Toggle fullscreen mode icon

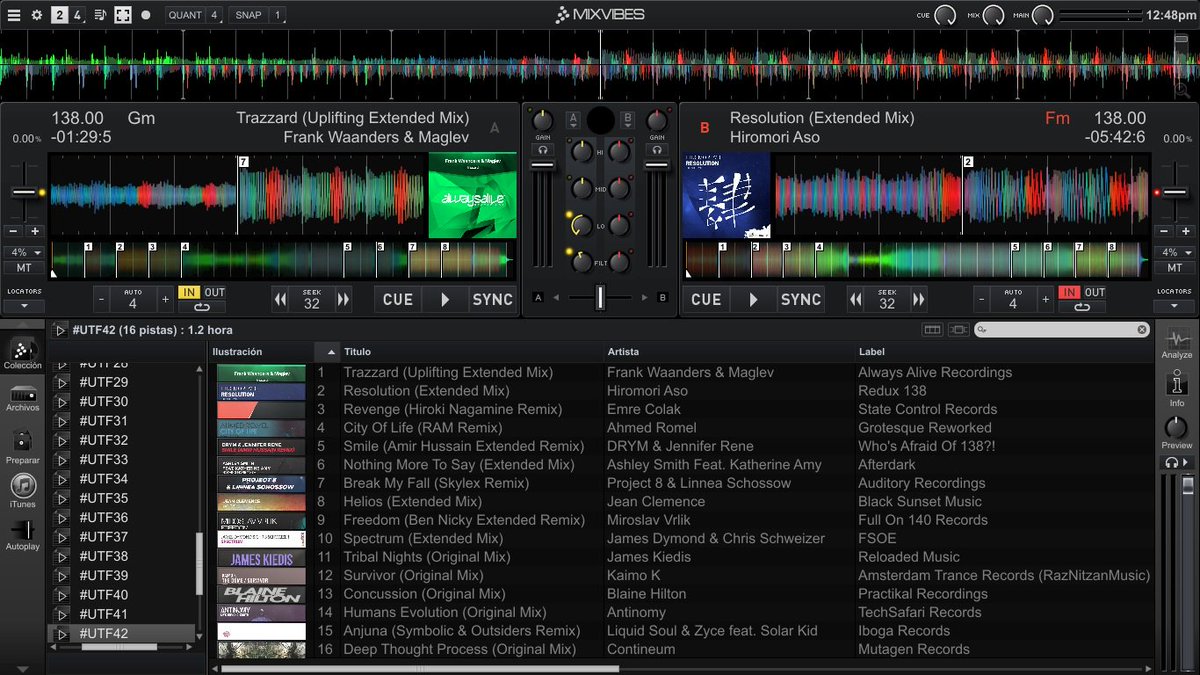click(x=122, y=15)
